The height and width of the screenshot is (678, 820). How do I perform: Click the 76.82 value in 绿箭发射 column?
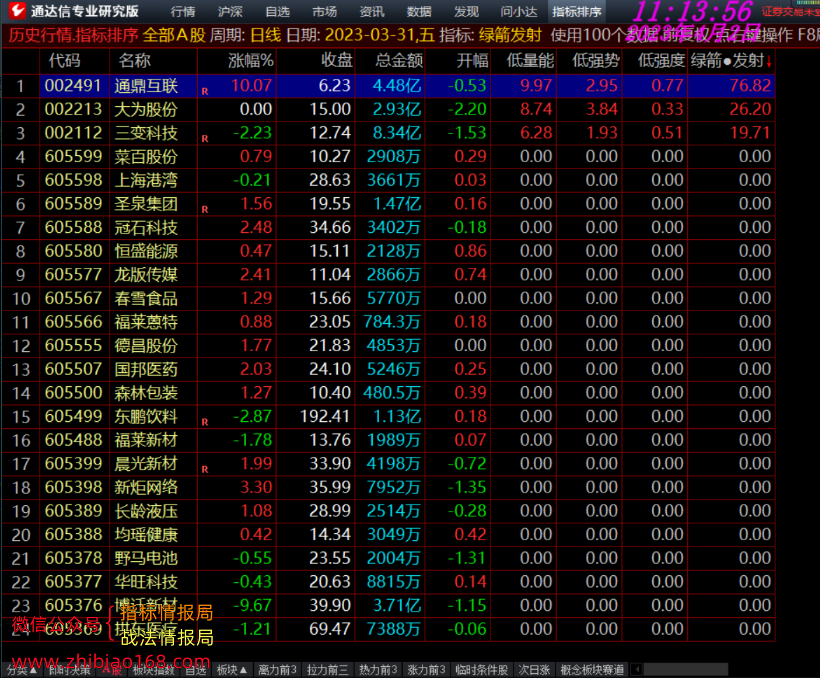[750, 86]
